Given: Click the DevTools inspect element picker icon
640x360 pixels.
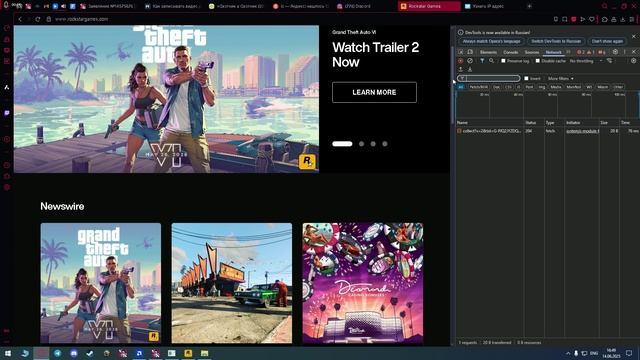Looking at the screenshot, I should (461, 52).
